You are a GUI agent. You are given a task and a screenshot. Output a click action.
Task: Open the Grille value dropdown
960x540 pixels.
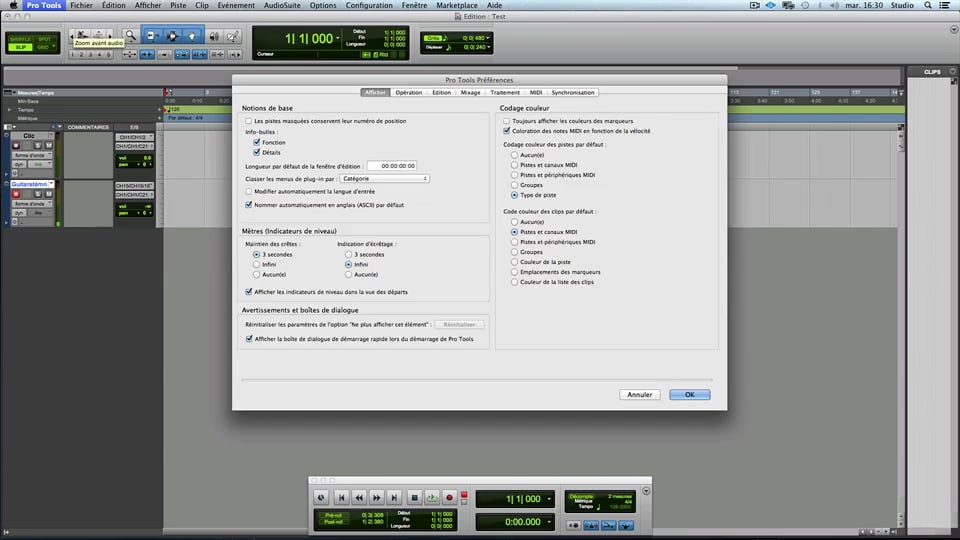point(487,38)
